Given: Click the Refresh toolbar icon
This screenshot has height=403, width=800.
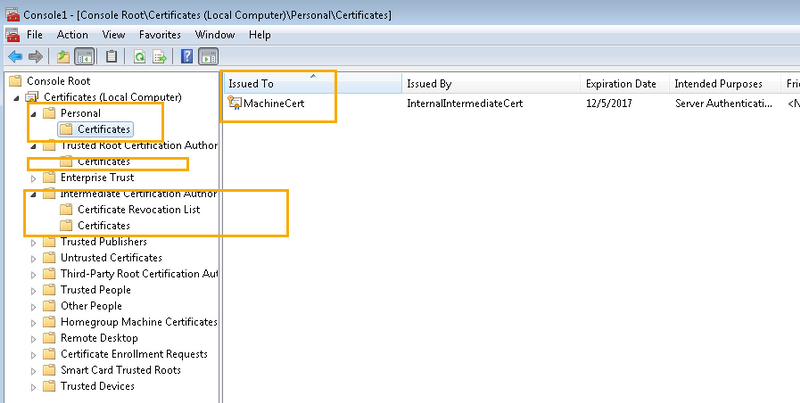Looking at the screenshot, I should click(x=140, y=56).
